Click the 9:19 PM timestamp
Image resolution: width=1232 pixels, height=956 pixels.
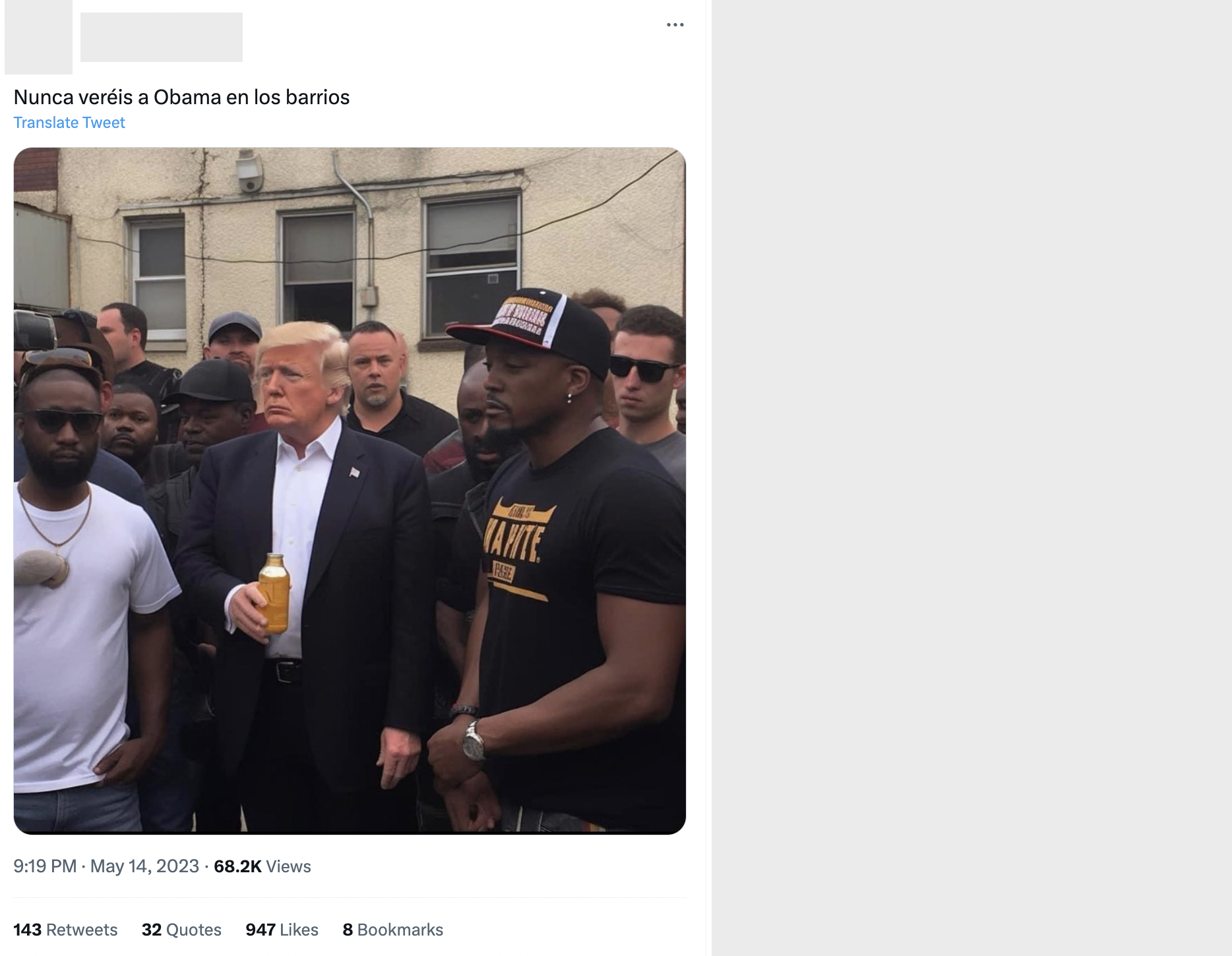coord(45,866)
